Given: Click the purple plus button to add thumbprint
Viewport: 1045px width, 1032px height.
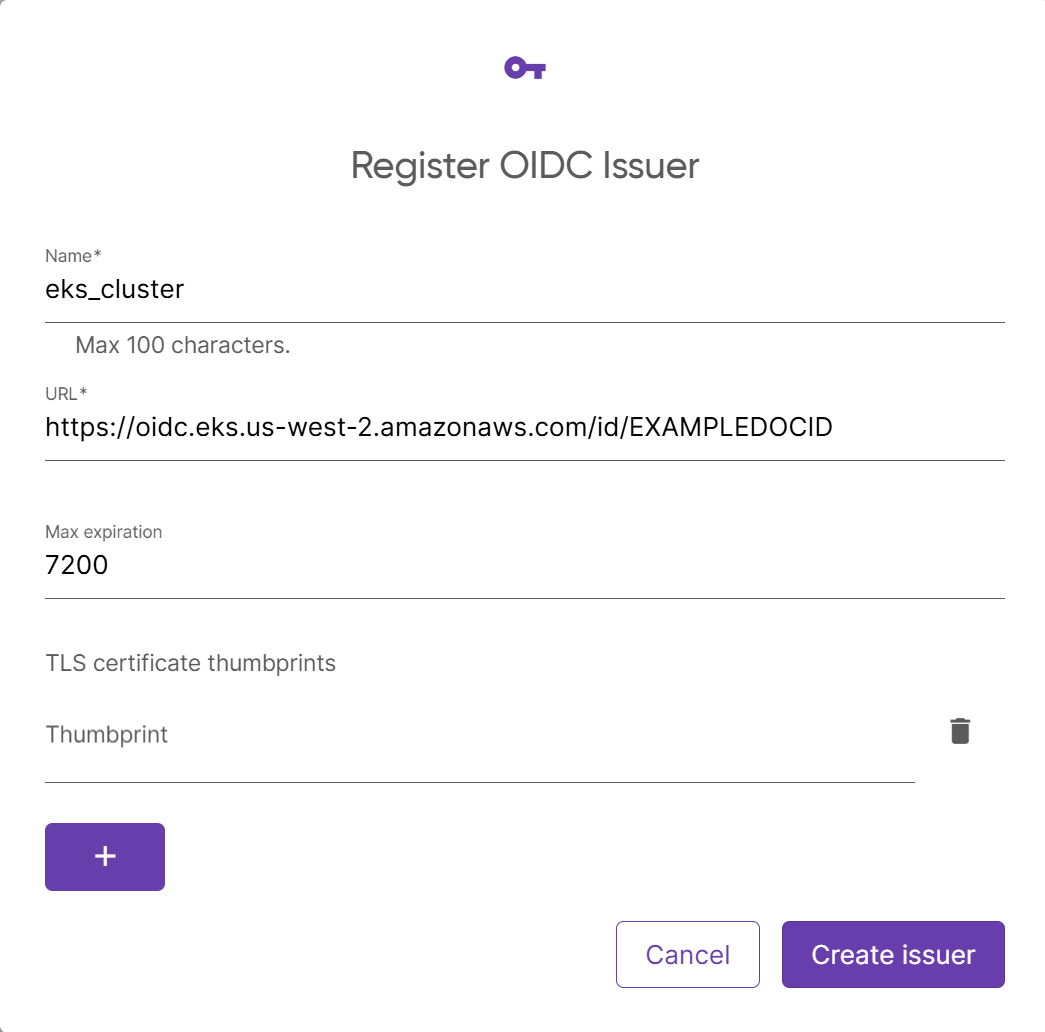Looking at the screenshot, I should click(104, 856).
